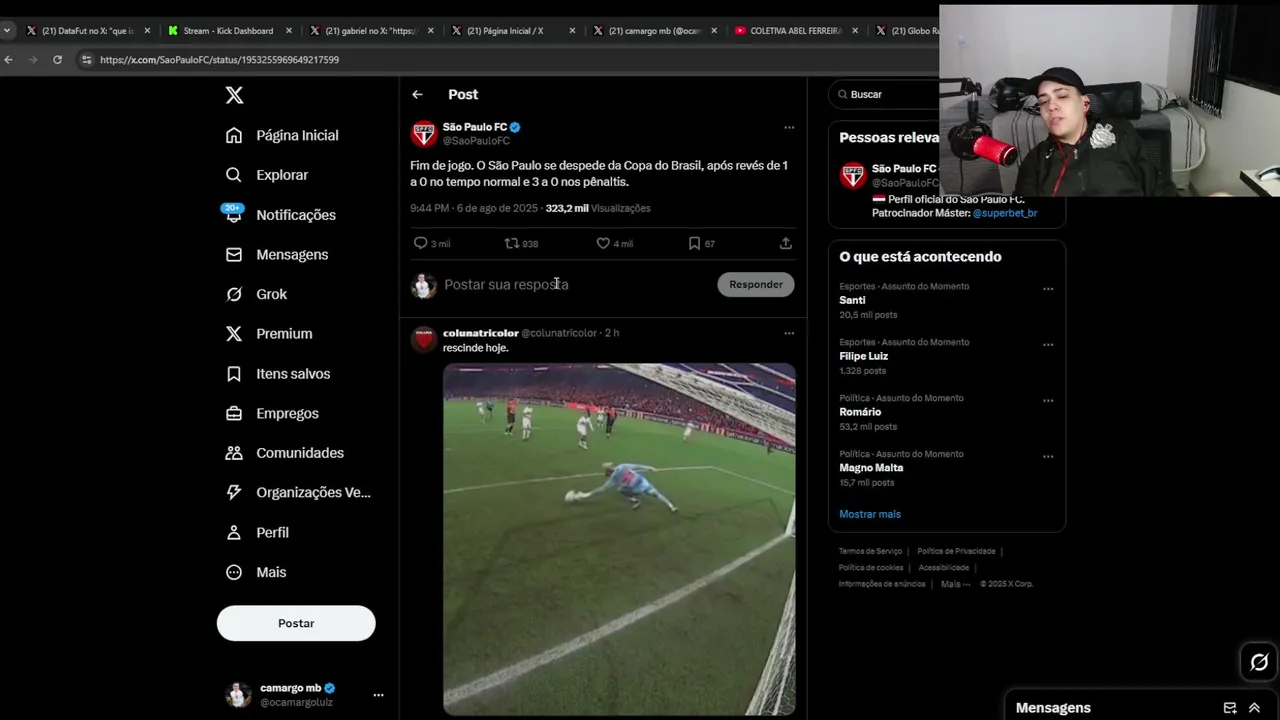
Task: Click the browser back arrow
Action: point(8,60)
